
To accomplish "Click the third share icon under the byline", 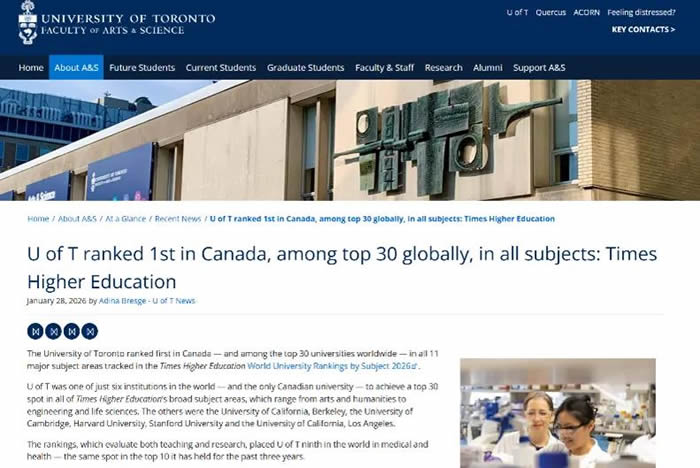I will [72, 331].
